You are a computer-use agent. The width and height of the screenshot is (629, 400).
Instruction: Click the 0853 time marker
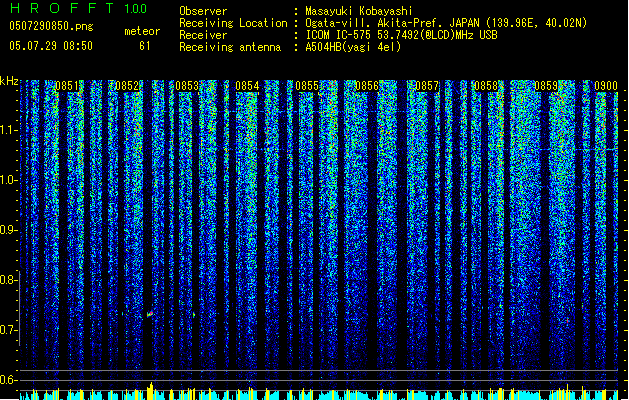pyautogui.click(x=187, y=86)
